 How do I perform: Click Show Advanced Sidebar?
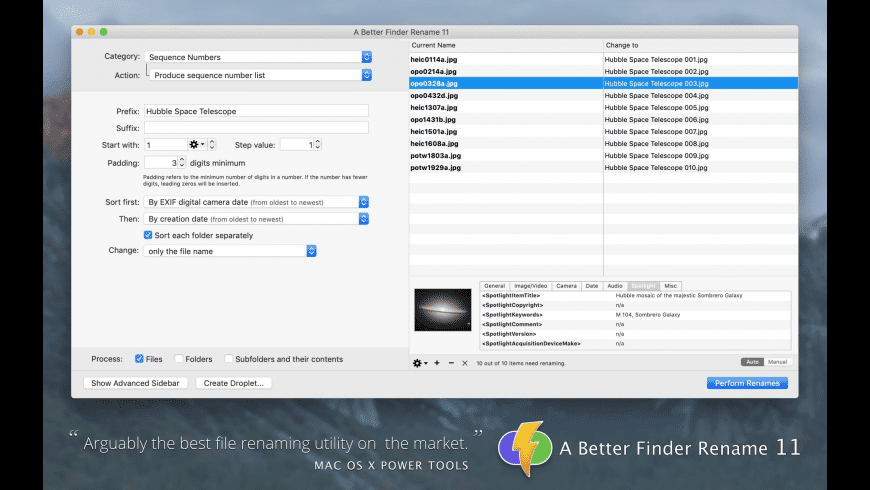click(x=135, y=383)
